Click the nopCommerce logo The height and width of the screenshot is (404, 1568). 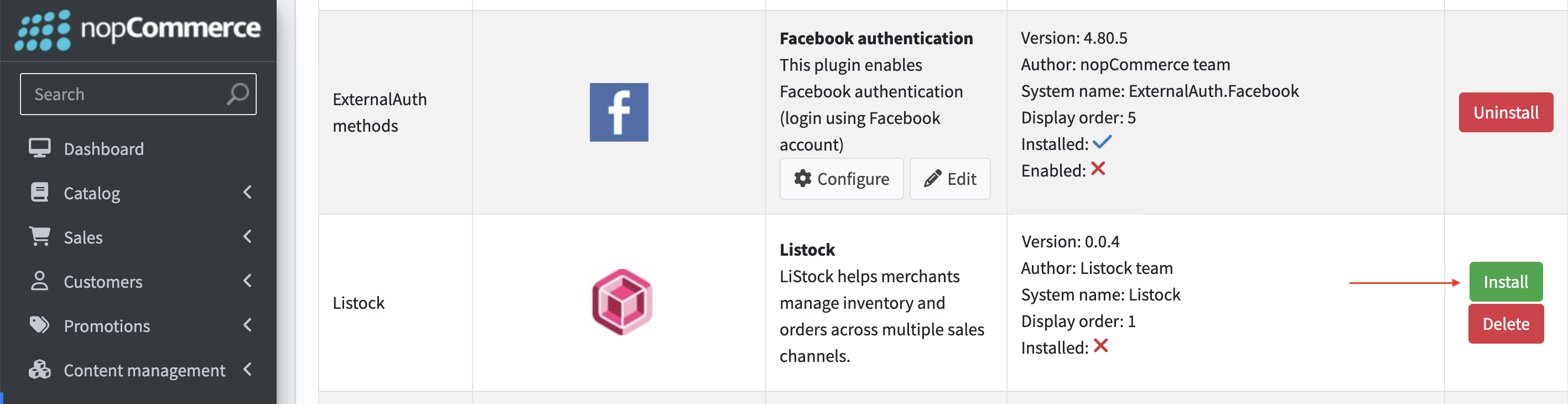click(138, 29)
